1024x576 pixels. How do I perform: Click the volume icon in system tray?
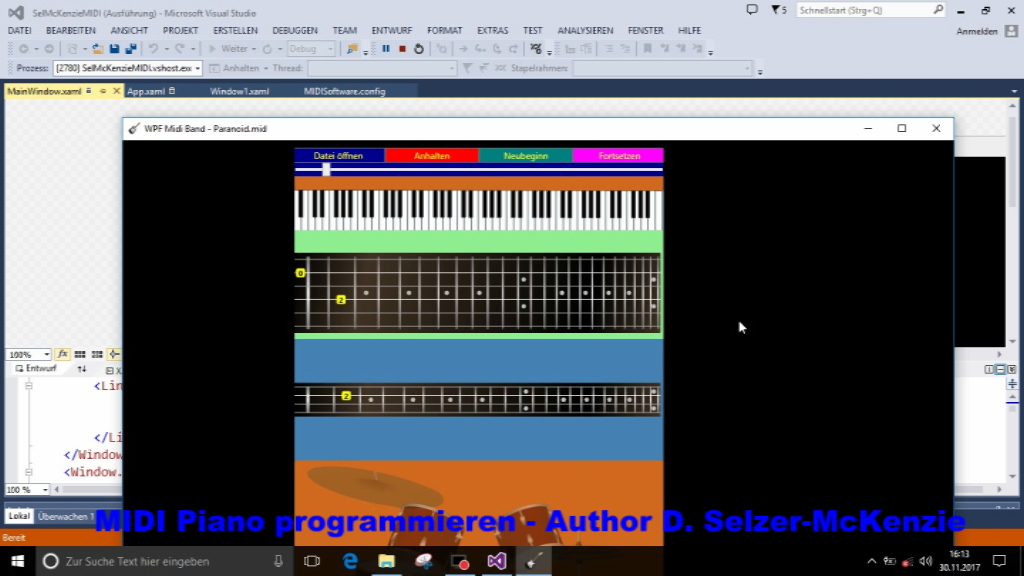point(925,561)
